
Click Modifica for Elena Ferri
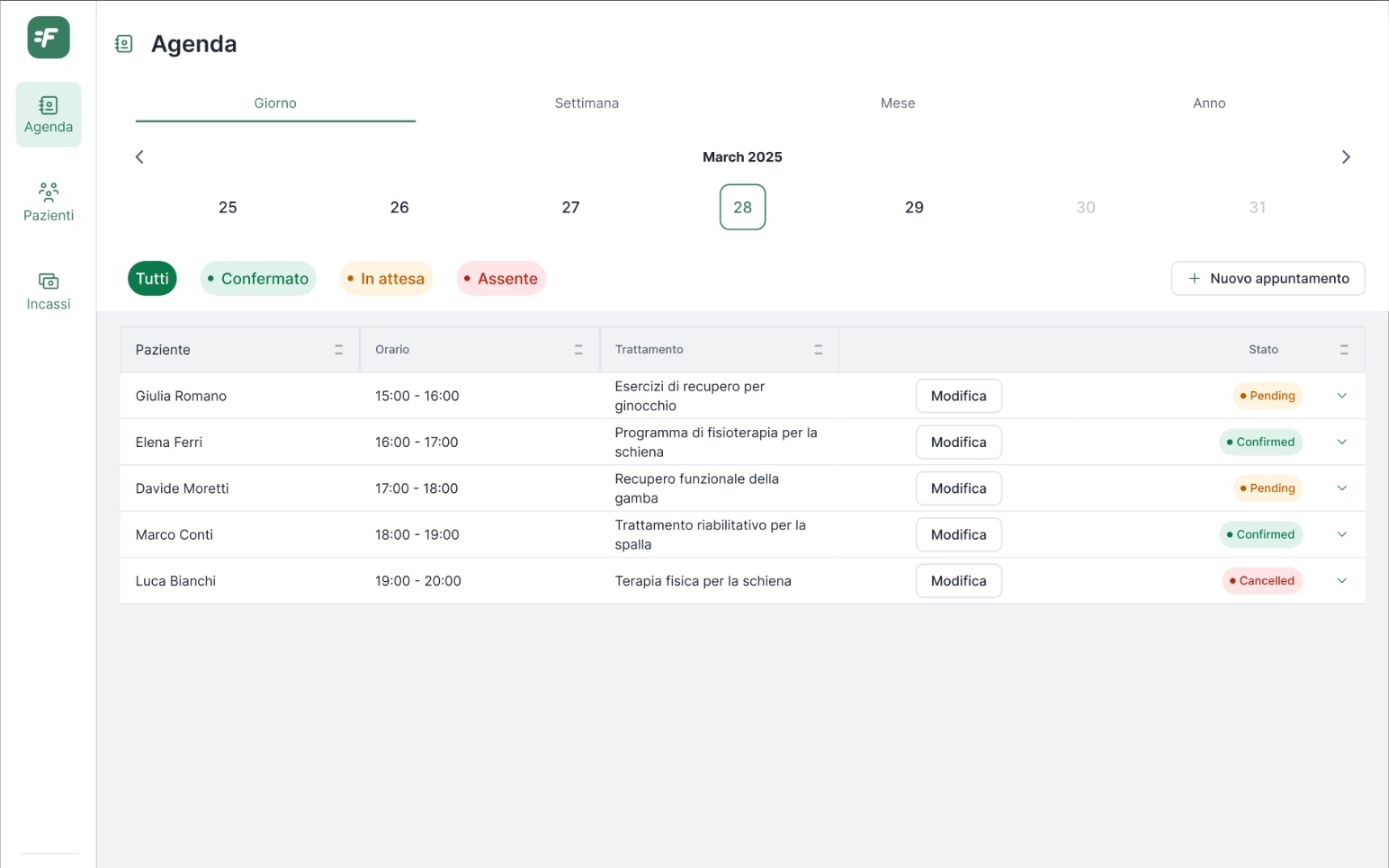(x=959, y=443)
